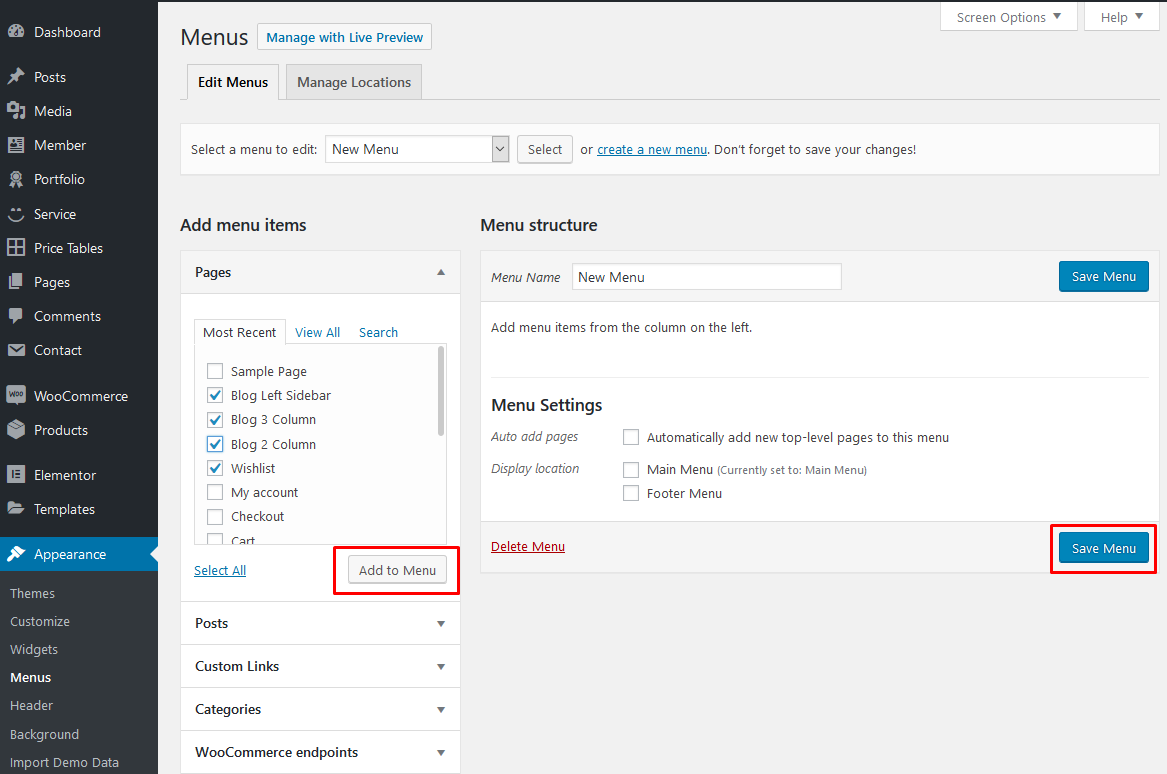
Task: Enable Footer Menu display location
Action: (x=631, y=493)
